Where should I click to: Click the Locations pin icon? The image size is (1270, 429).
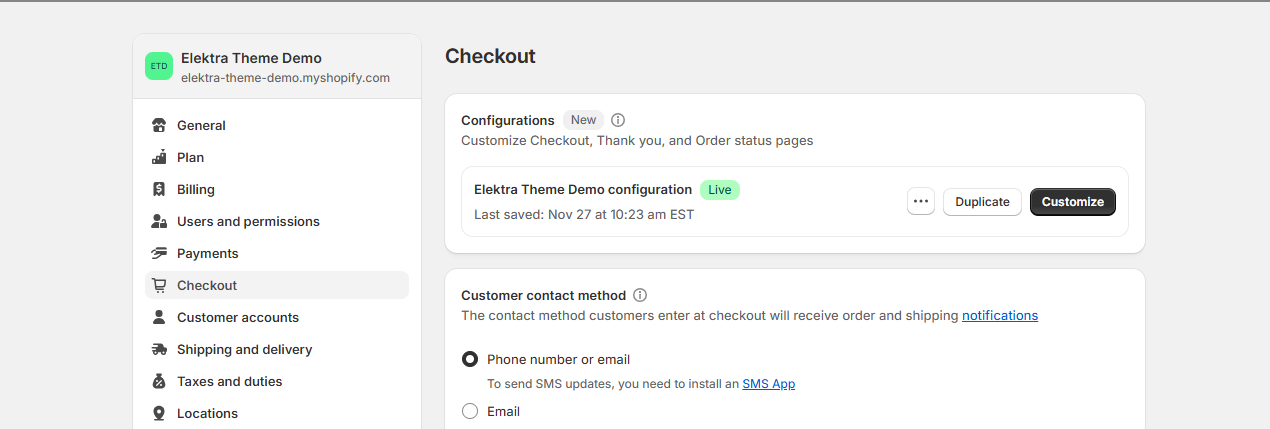159,413
